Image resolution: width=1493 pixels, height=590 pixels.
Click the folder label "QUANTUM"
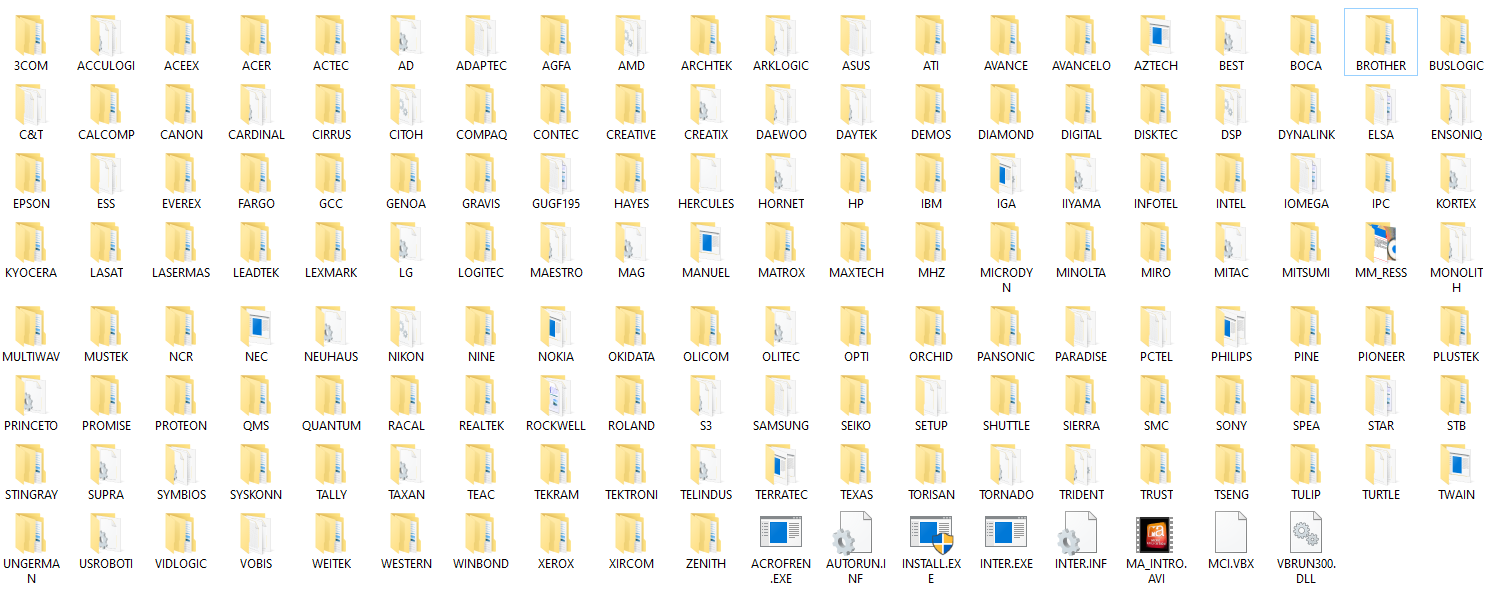click(x=331, y=426)
